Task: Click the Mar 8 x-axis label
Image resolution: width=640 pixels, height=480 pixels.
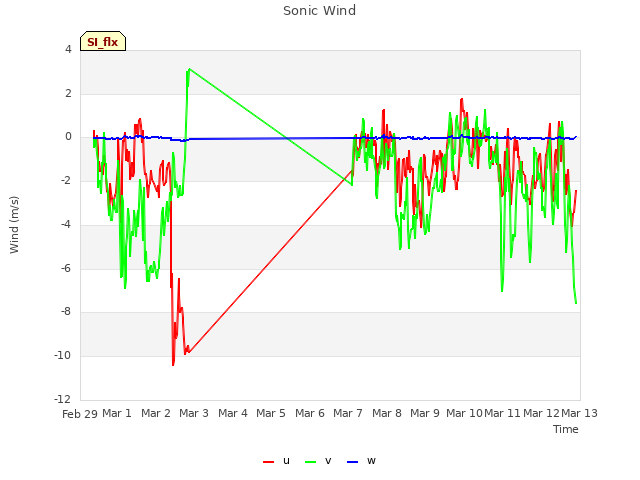Action: click(x=387, y=413)
